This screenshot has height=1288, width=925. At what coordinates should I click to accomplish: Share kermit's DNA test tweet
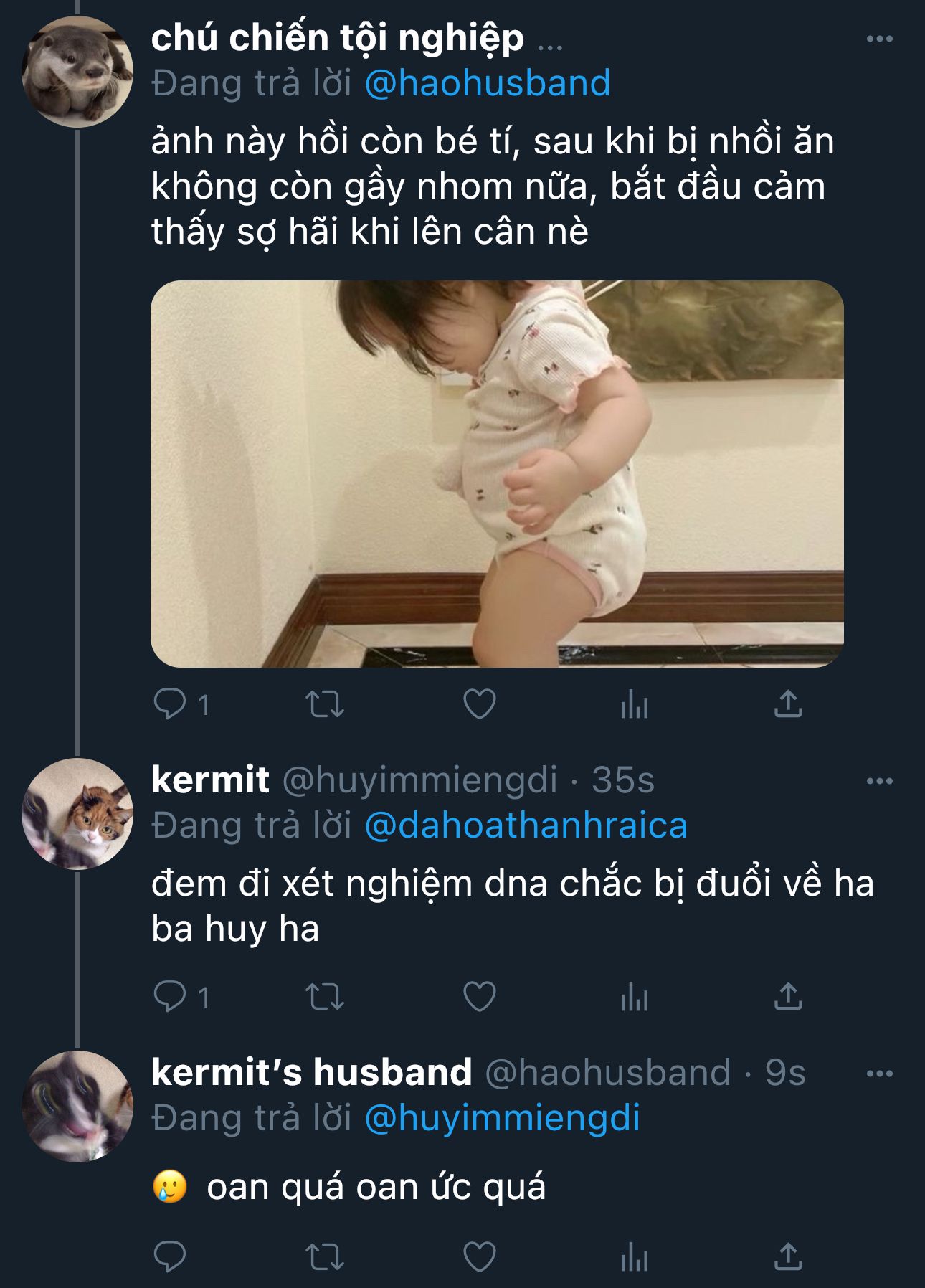(788, 997)
